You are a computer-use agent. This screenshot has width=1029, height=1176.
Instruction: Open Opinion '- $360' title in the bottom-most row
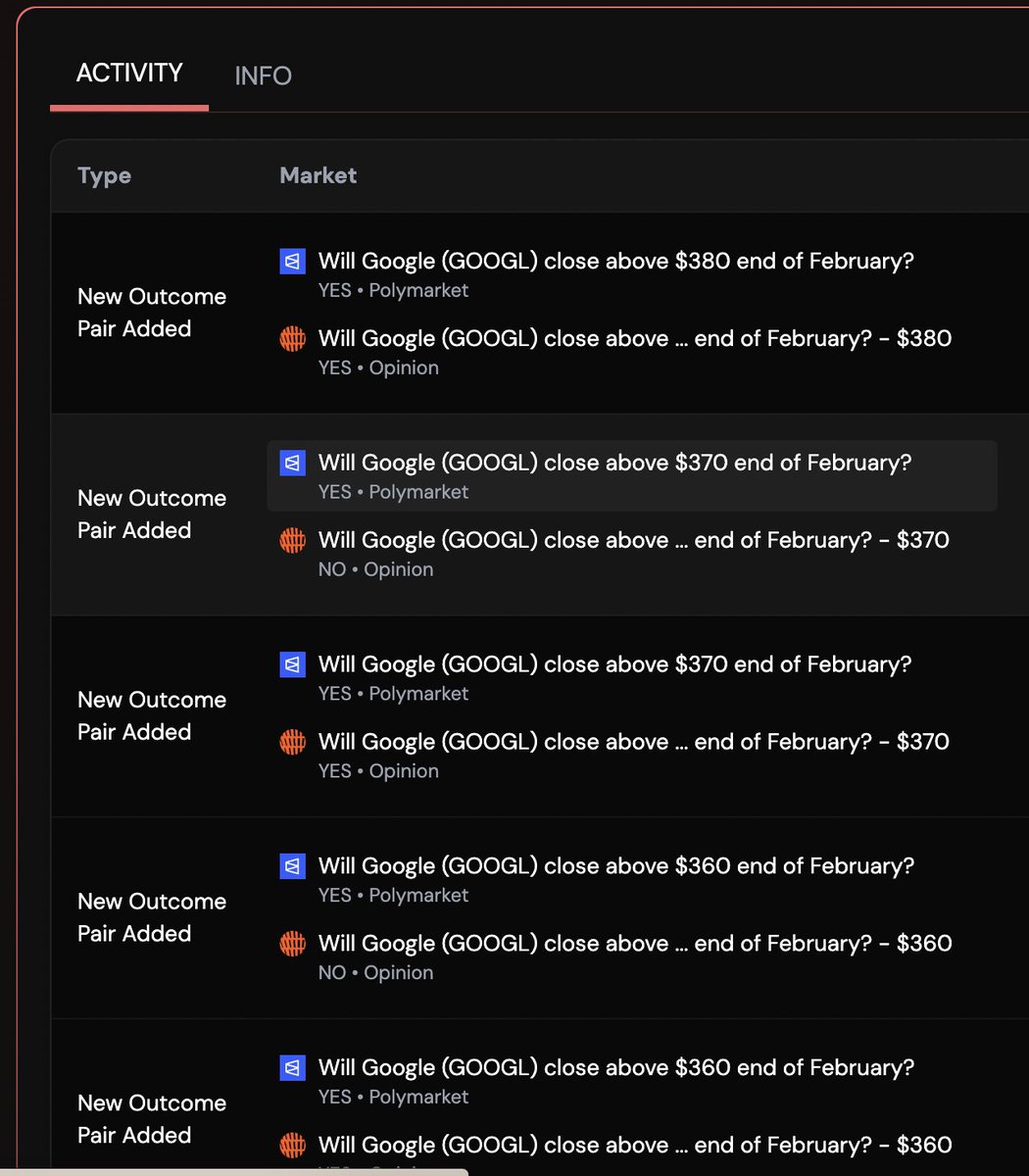point(635,1147)
